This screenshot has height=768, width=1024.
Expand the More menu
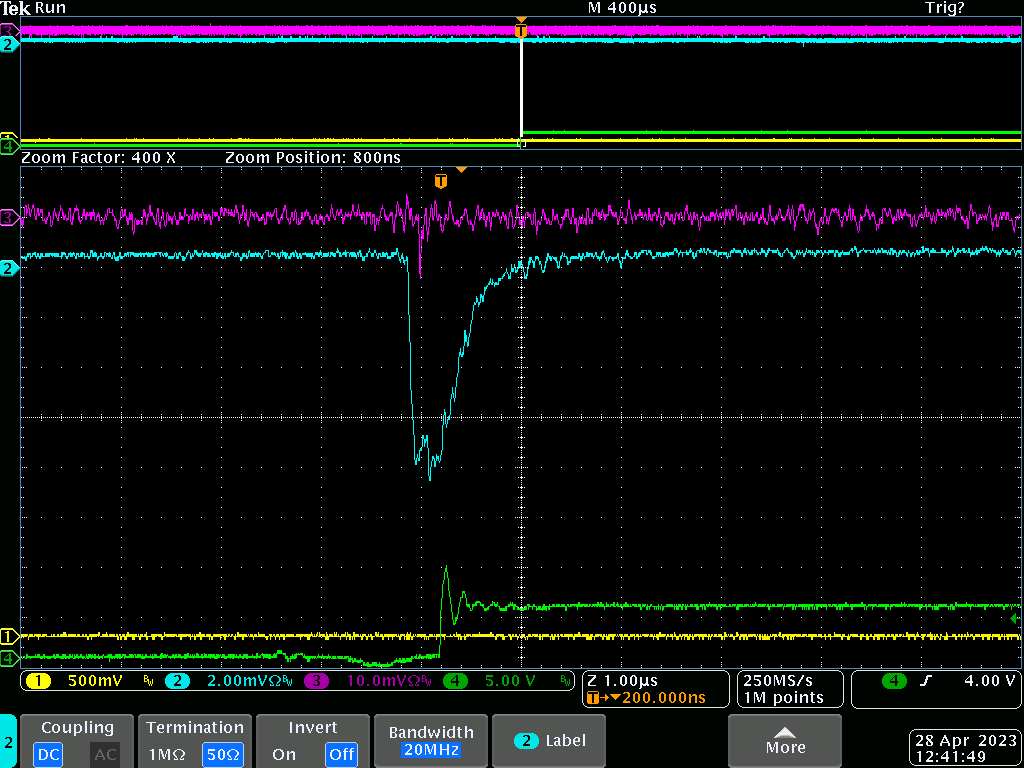[785, 741]
